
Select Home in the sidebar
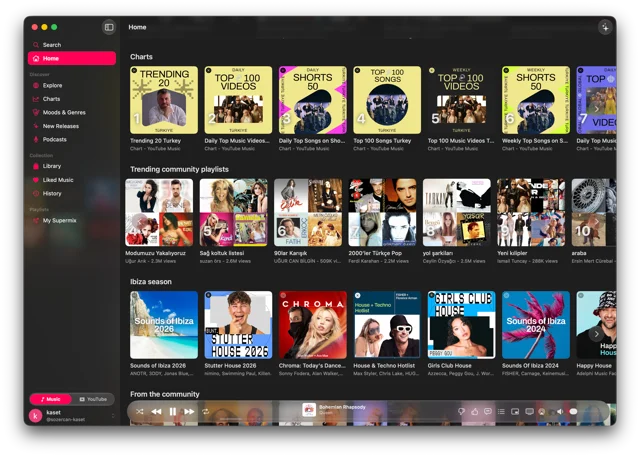(72, 58)
